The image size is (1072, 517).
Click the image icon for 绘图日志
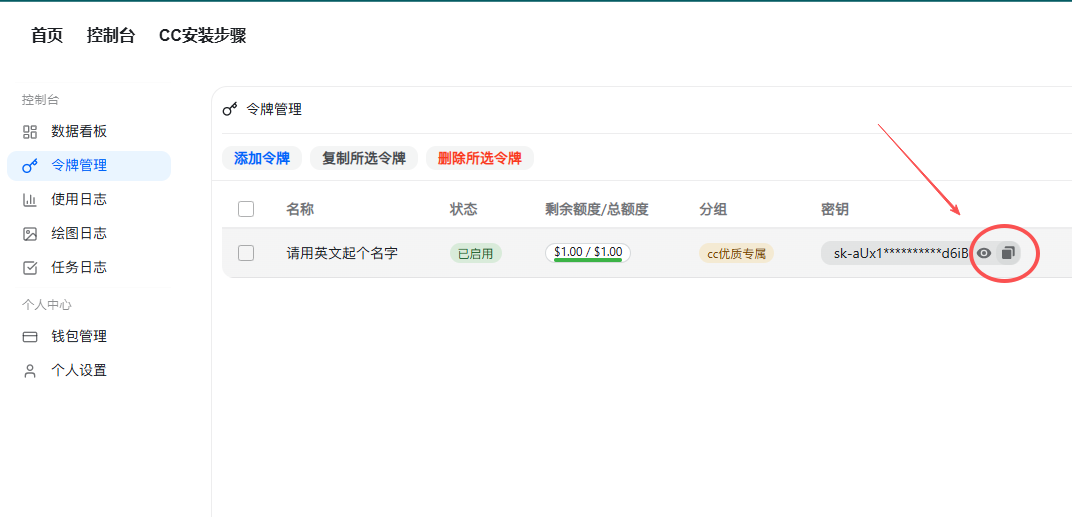(30, 234)
